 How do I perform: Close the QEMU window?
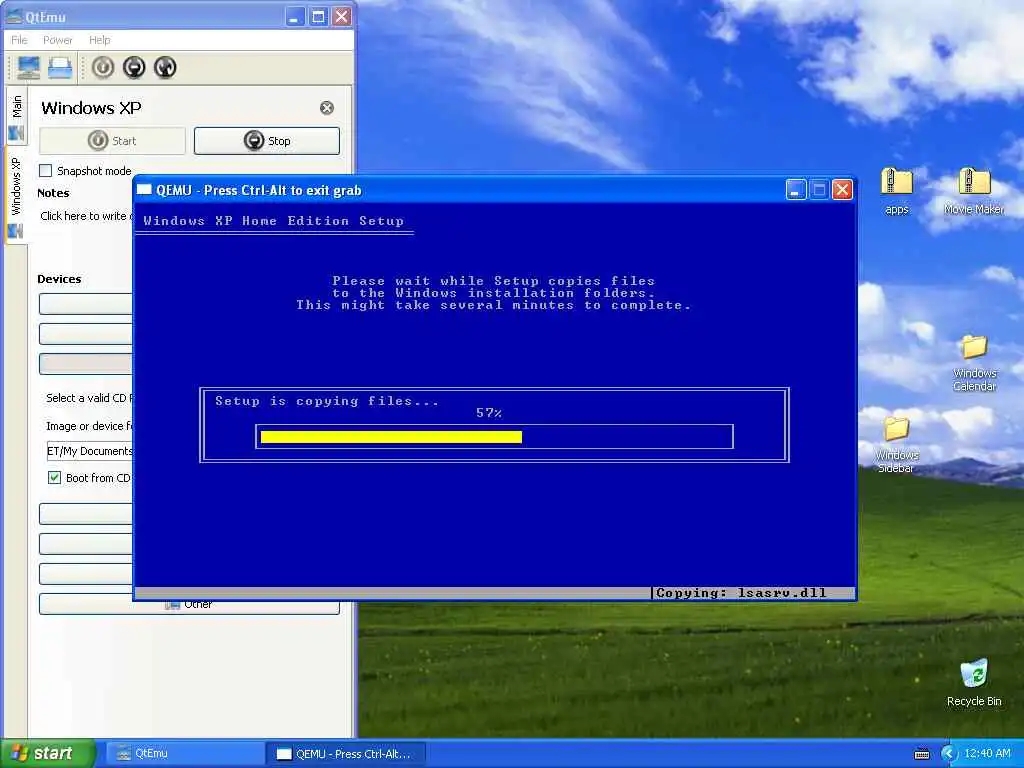[842, 190]
